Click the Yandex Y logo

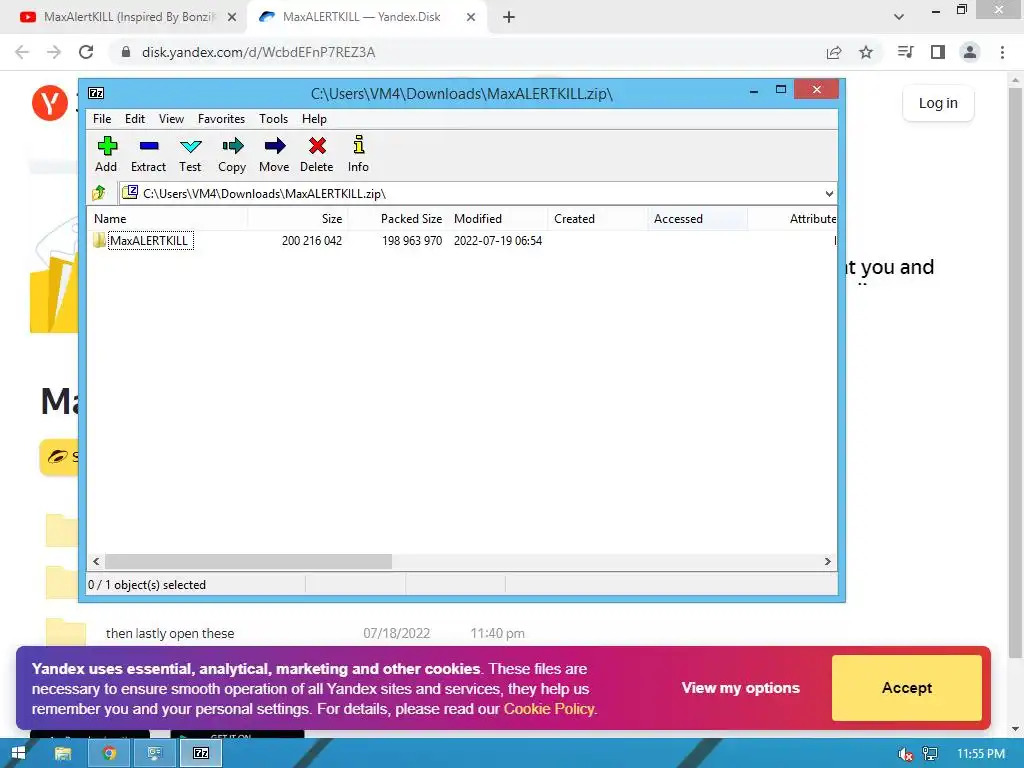[x=50, y=103]
